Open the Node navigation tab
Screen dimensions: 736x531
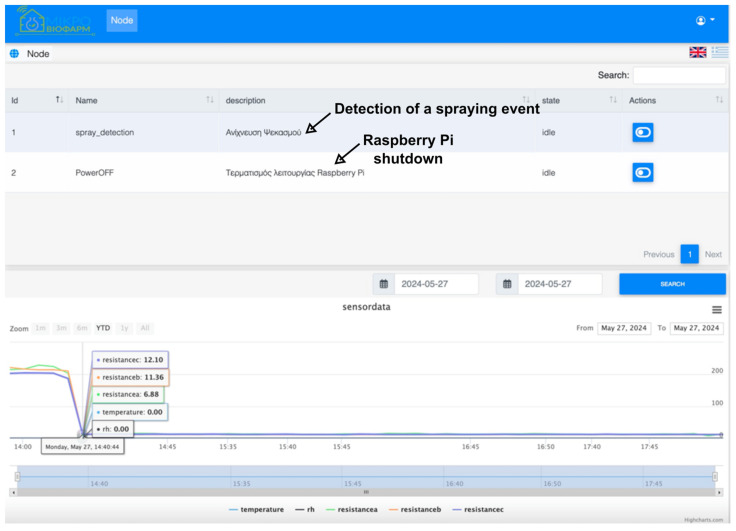click(x=122, y=21)
